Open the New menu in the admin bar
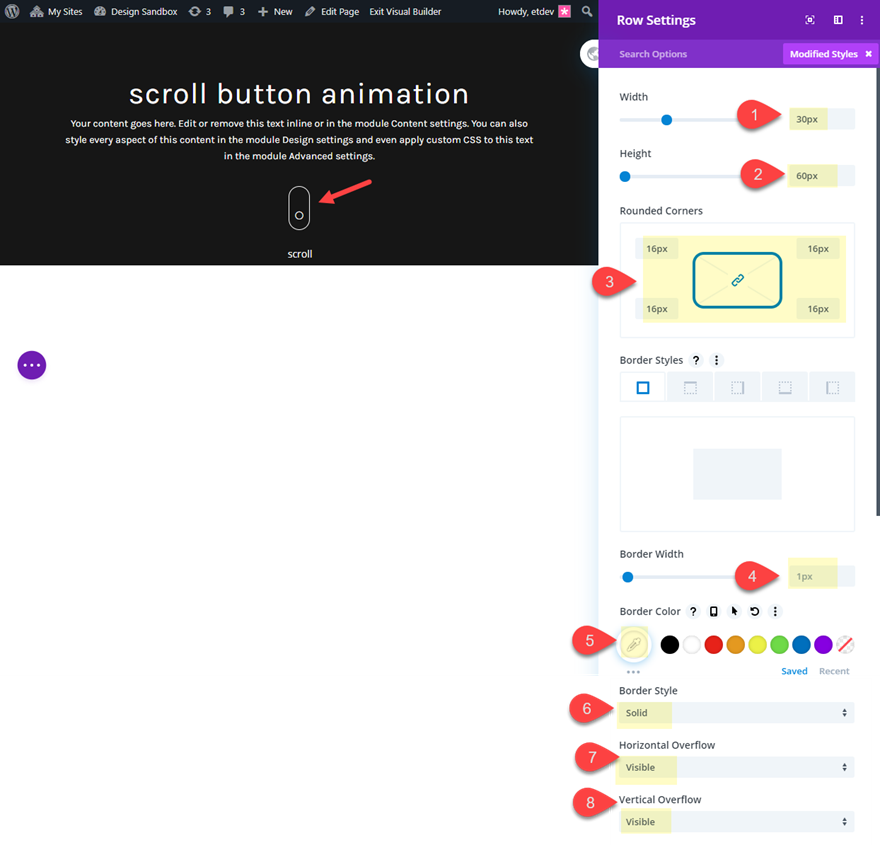 click(x=274, y=11)
